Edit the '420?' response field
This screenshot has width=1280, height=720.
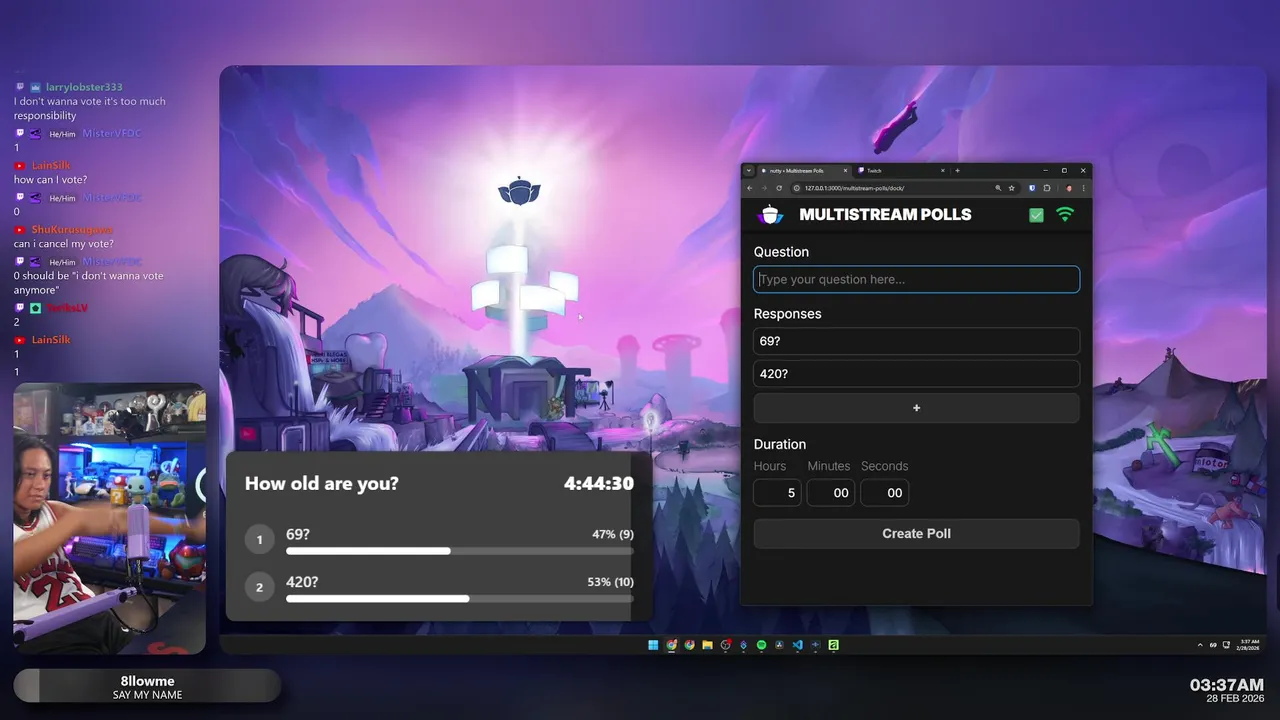[x=916, y=374]
